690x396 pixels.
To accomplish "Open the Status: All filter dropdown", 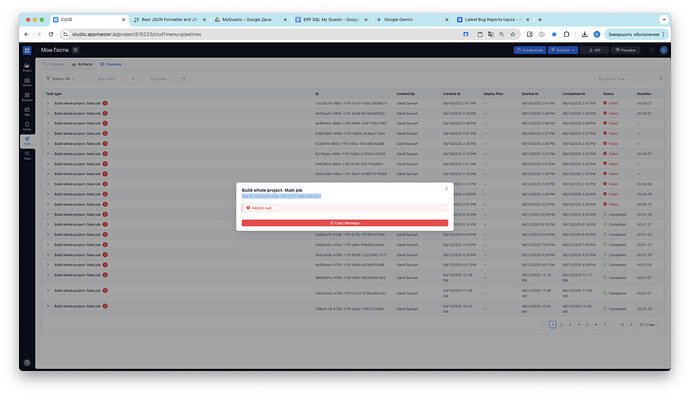I will click(60, 79).
